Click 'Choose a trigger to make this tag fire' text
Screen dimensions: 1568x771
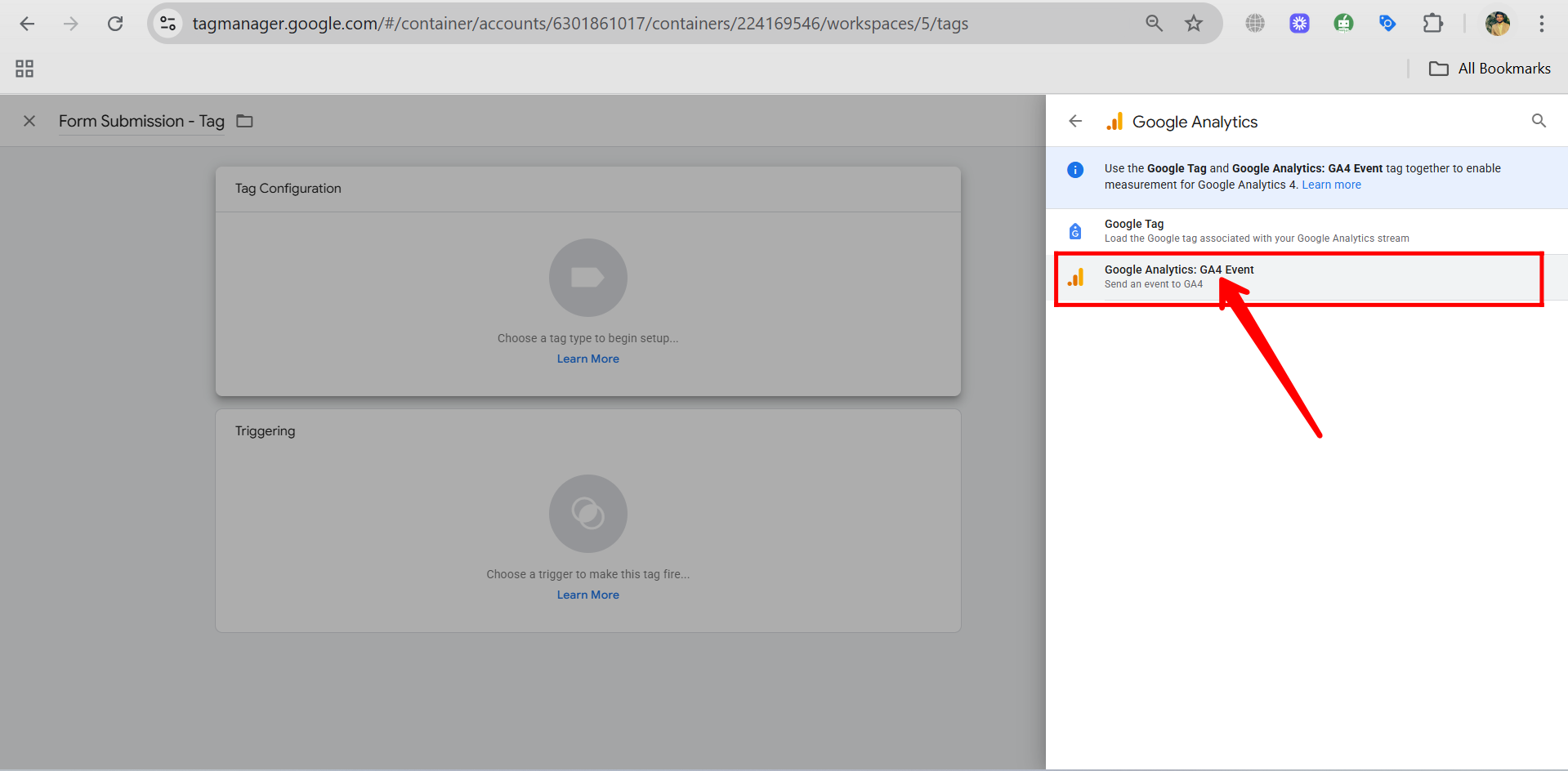[x=588, y=574]
